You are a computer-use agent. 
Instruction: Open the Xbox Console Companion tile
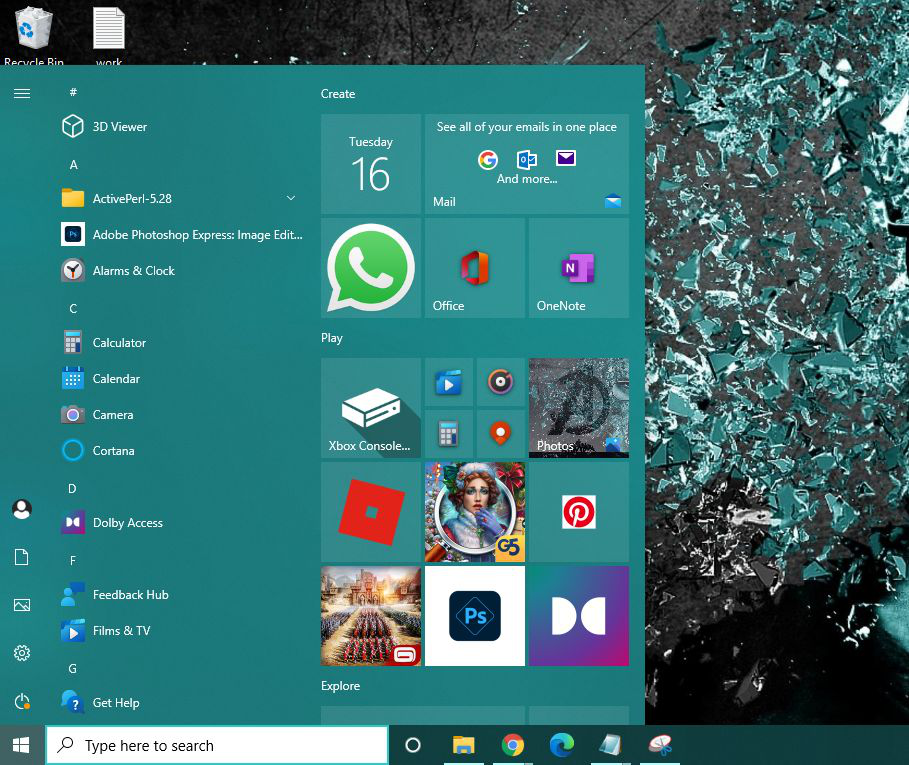tap(371, 408)
